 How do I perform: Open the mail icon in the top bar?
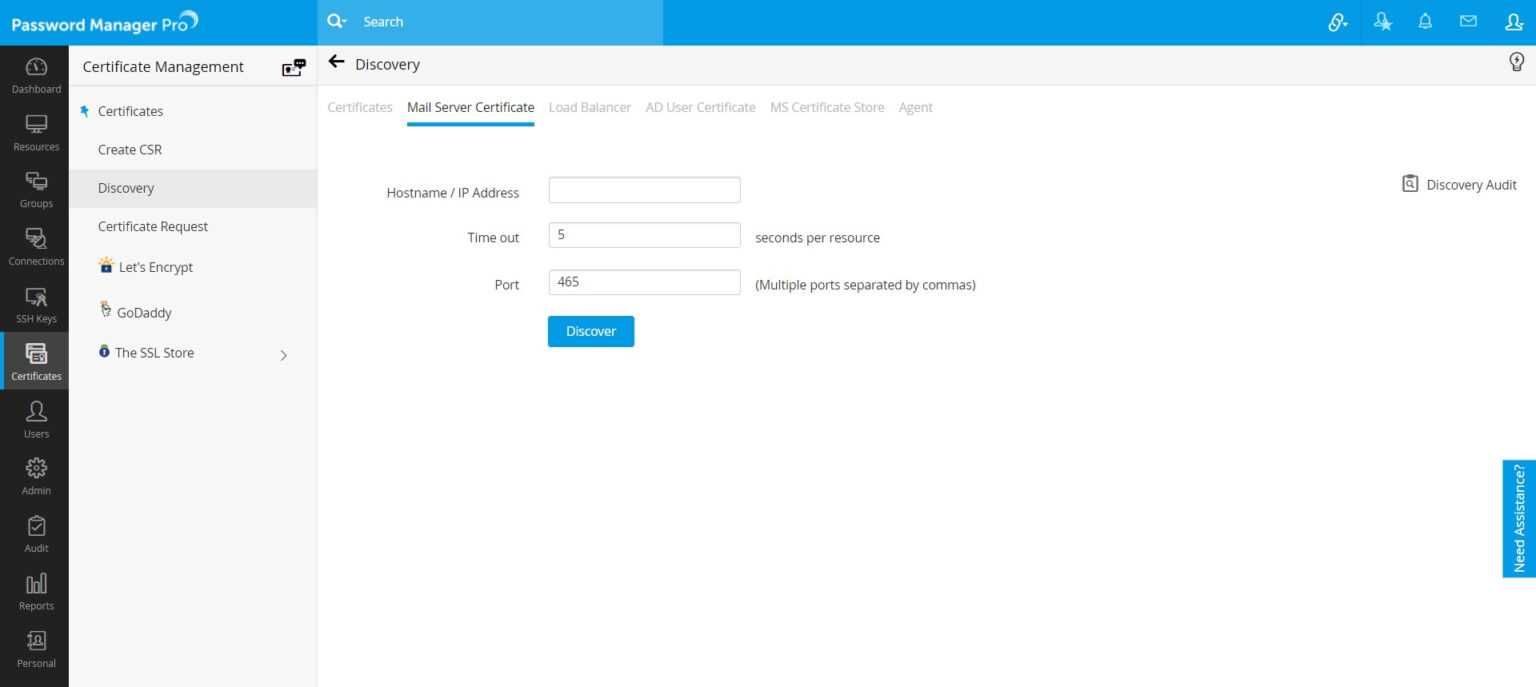1469,21
